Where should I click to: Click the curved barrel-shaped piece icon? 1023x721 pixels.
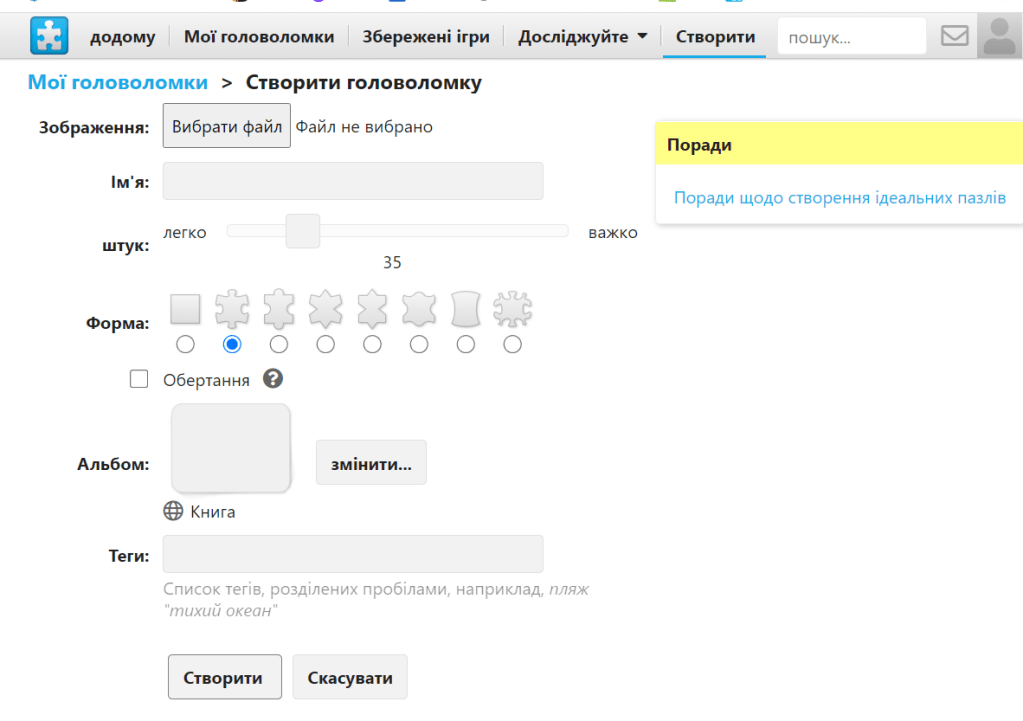pos(466,309)
